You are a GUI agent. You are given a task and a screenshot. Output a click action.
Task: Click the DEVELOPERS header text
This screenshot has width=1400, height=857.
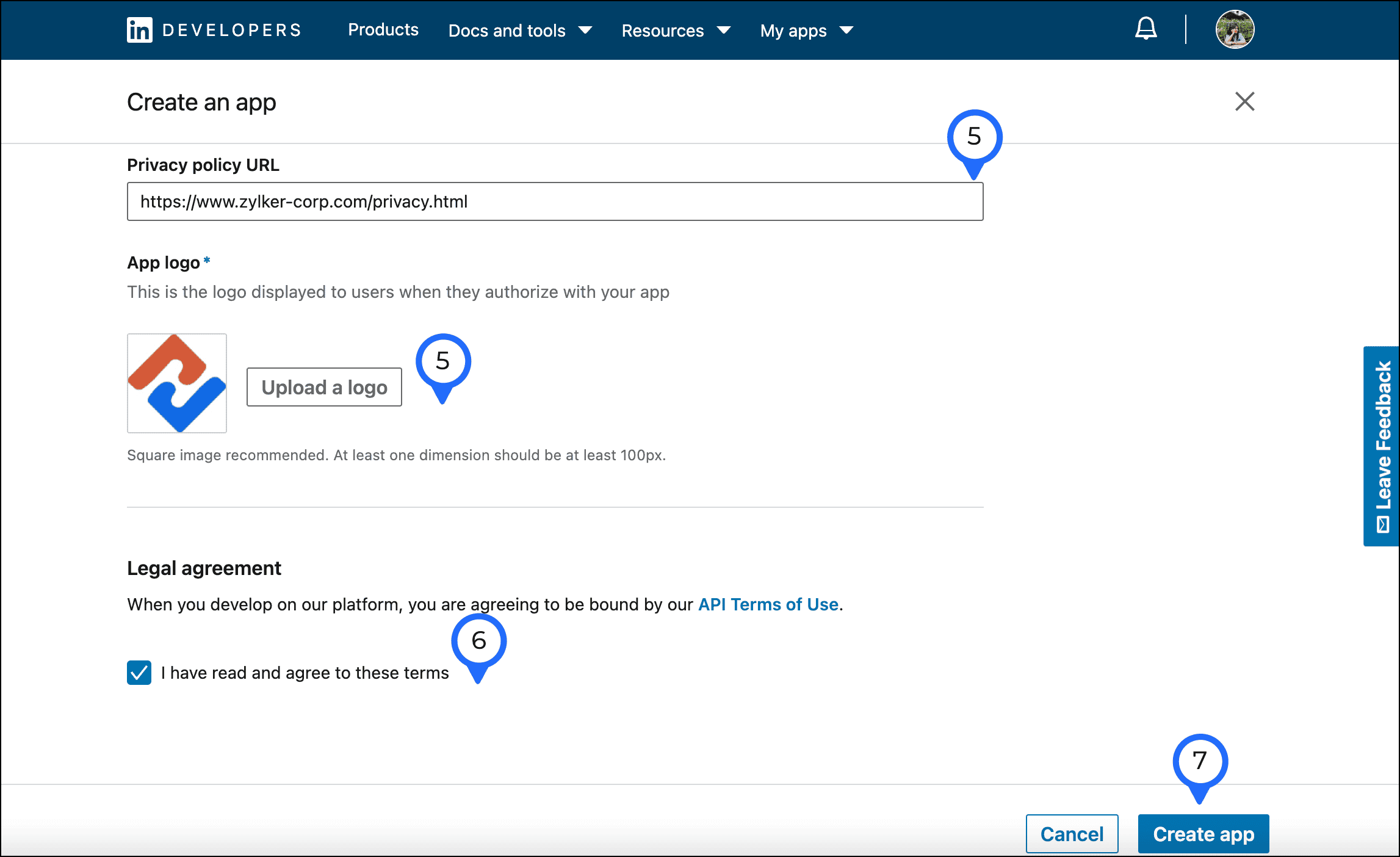click(232, 30)
